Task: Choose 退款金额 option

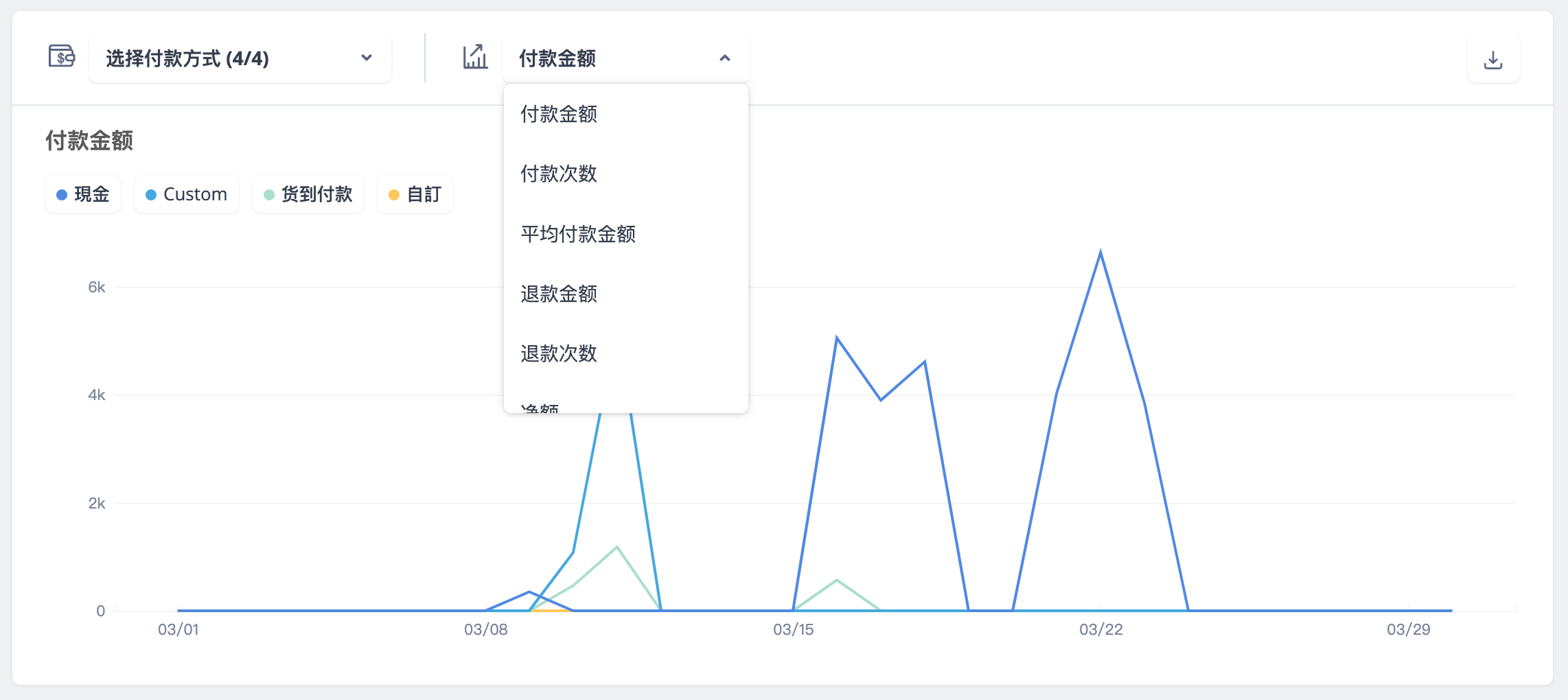Action: coord(625,294)
